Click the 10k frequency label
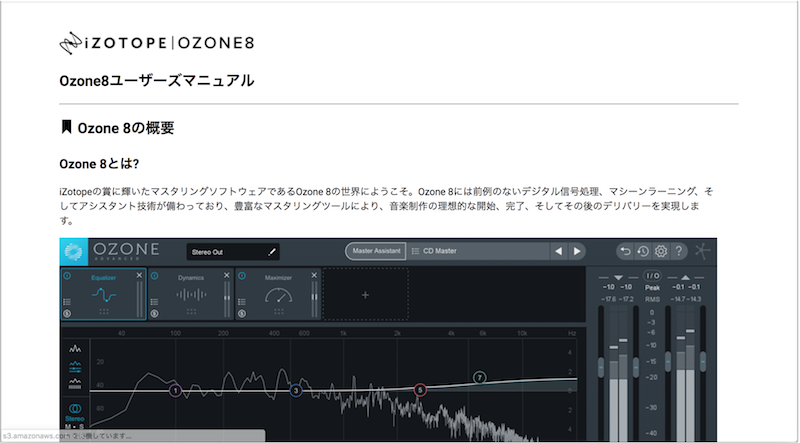800x443 pixels. coord(522,333)
